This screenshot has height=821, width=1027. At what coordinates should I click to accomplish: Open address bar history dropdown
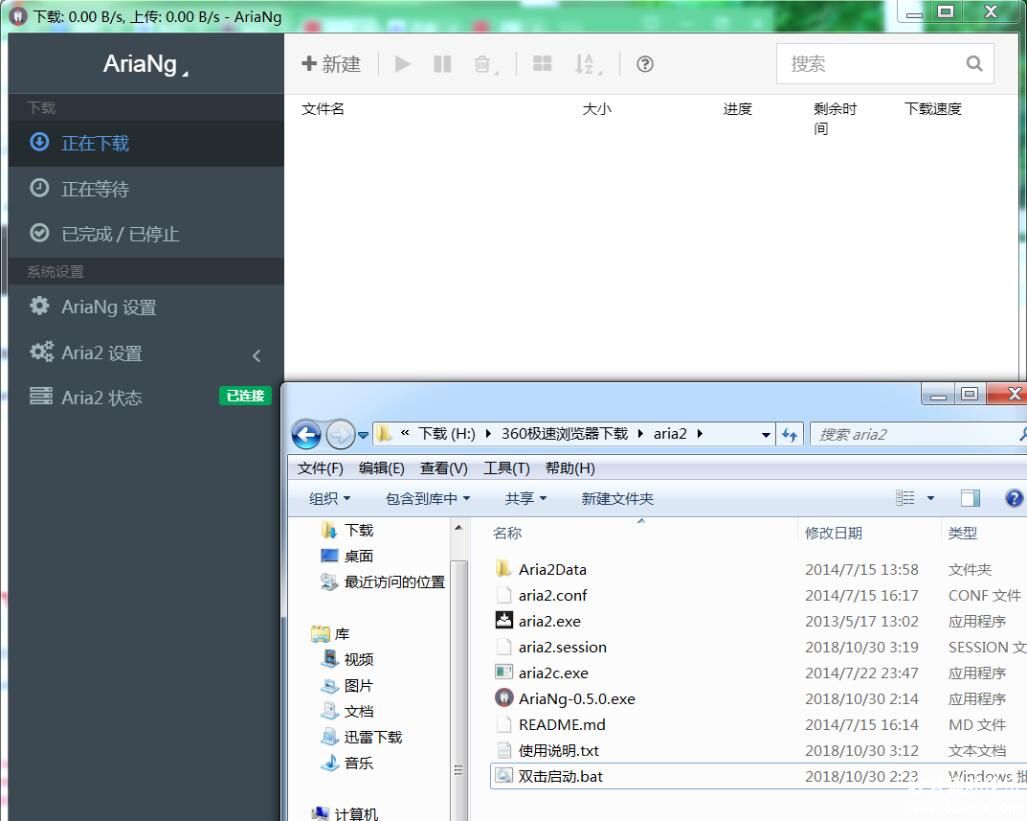point(766,435)
